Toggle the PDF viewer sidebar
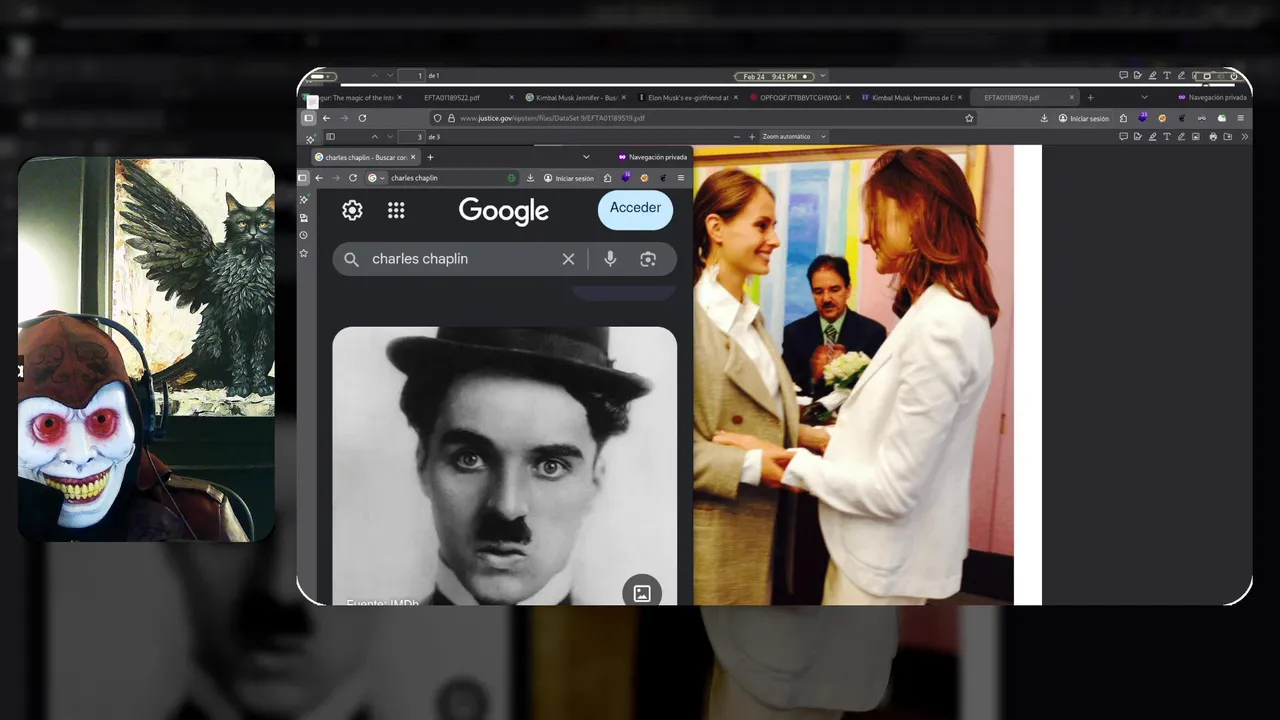The image size is (1280, 720). (x=330, y=136)
